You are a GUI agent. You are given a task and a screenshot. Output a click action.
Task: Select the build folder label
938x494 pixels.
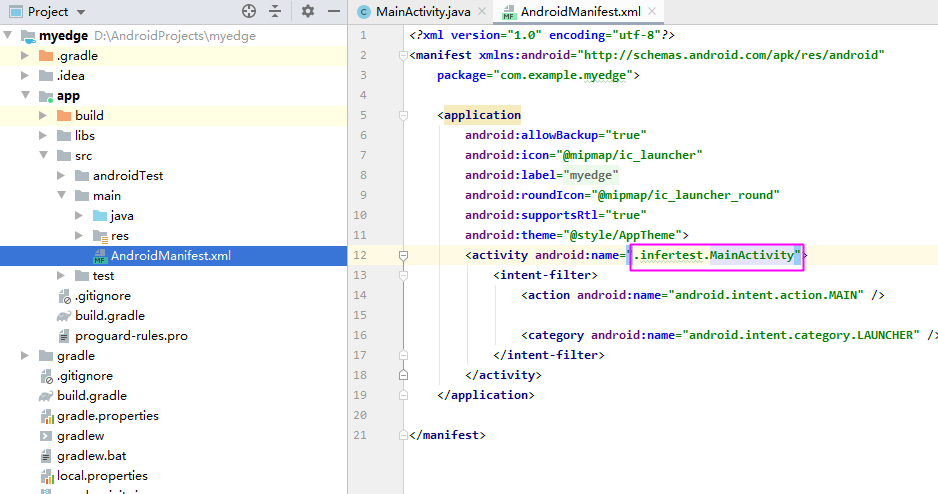89,115
